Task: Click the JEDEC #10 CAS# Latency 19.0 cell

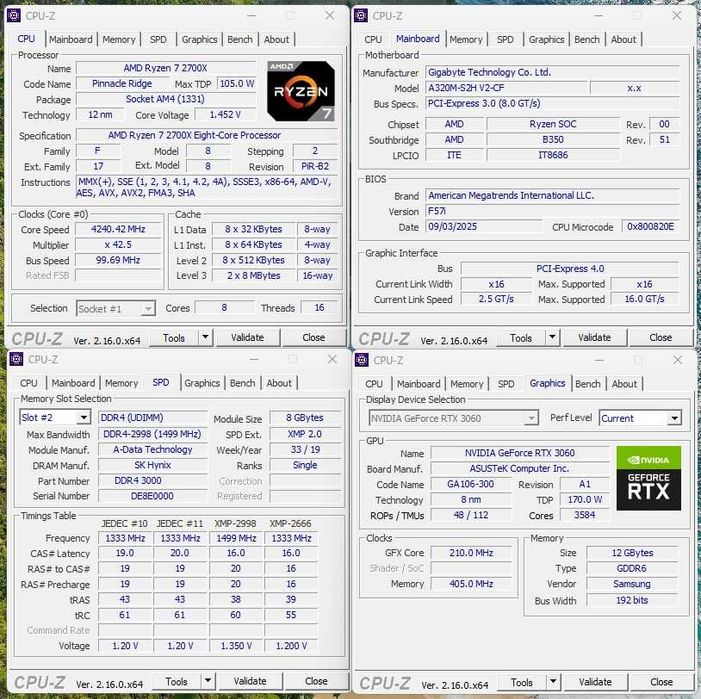Action: coord(125,553)
